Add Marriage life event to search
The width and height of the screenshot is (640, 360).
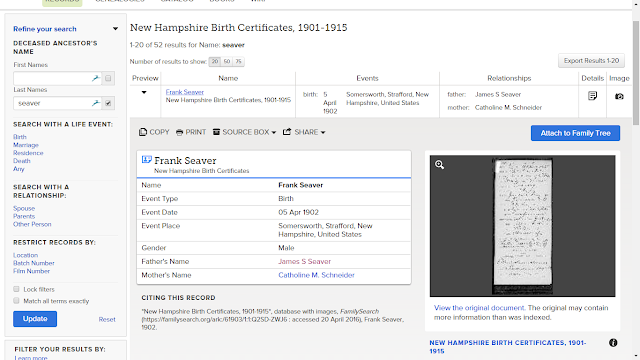[x=26, y=145]
